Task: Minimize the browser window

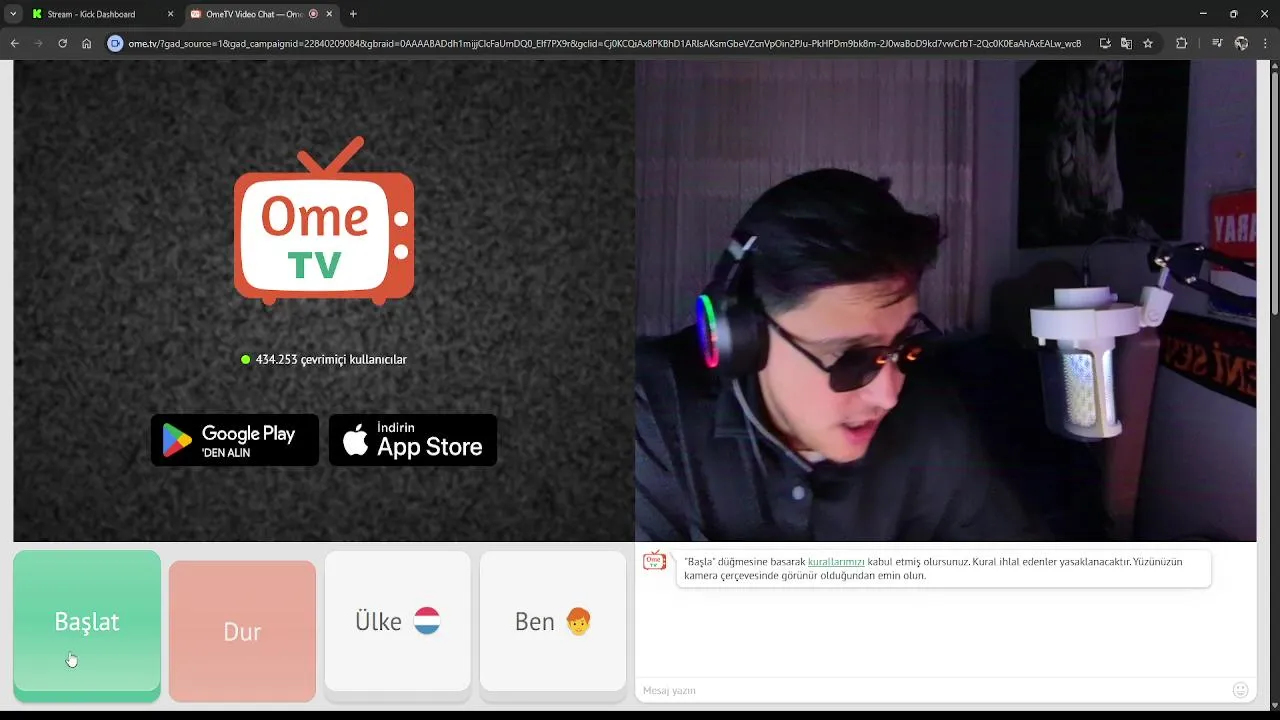Action: click(x=1203, y=14)
